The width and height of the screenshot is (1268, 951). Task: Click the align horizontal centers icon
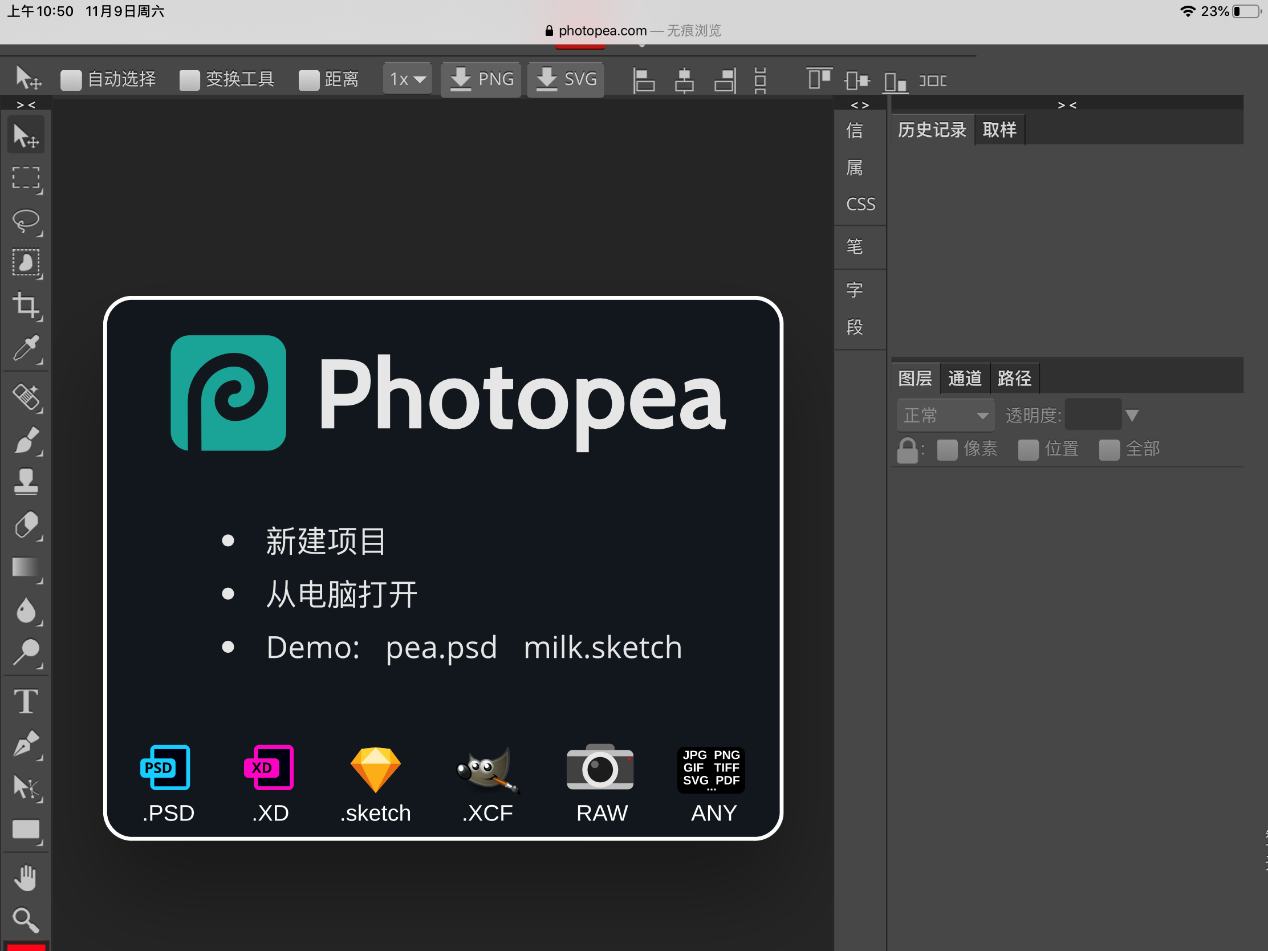(684, 80)
